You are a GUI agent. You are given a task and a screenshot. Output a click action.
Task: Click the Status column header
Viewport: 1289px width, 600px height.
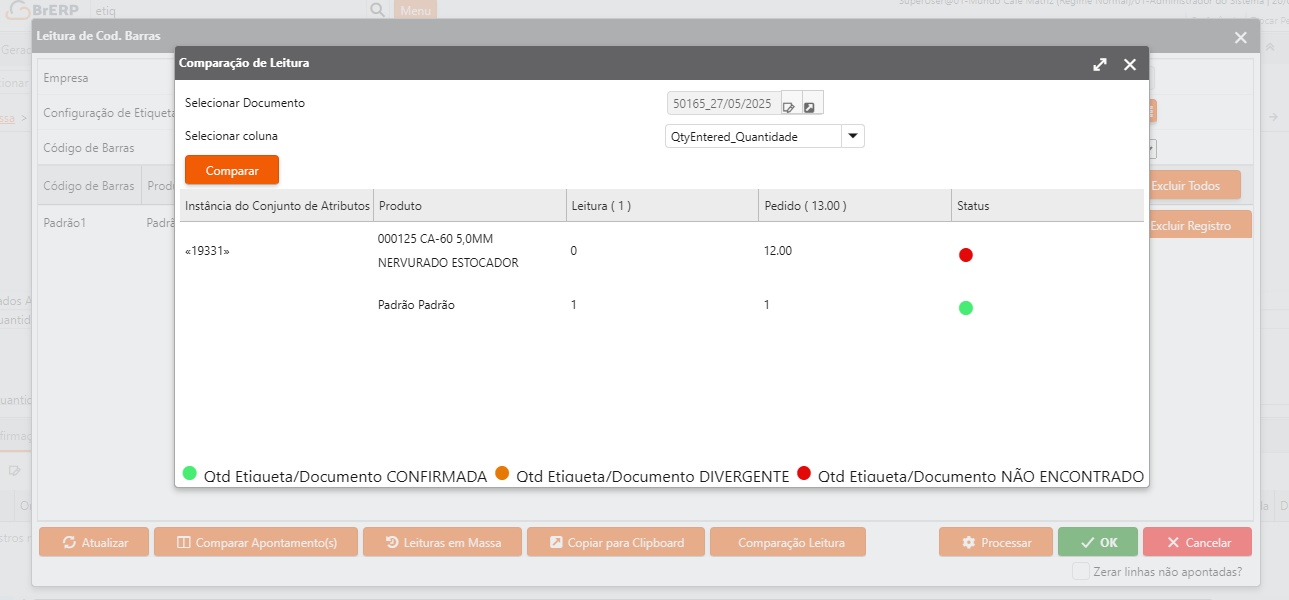(1047, 205)
